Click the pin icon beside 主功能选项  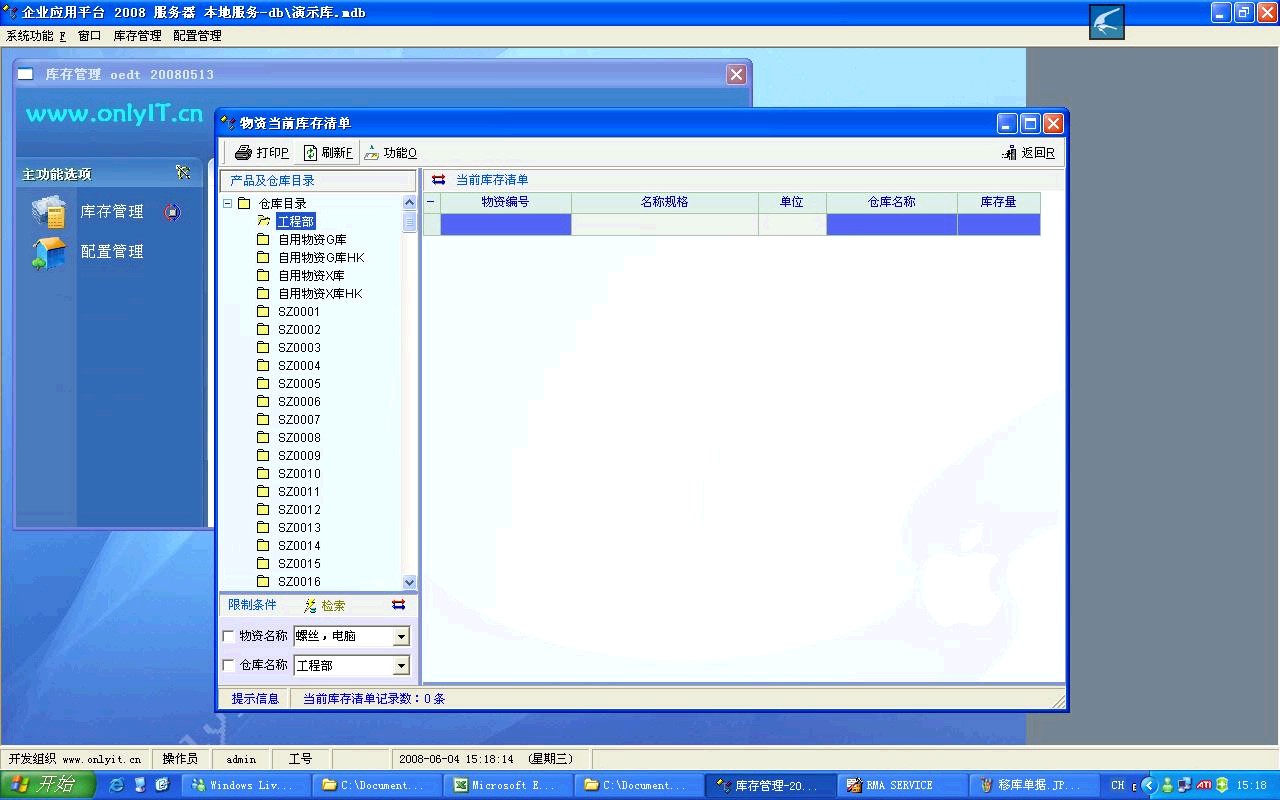tap(183, 173)
